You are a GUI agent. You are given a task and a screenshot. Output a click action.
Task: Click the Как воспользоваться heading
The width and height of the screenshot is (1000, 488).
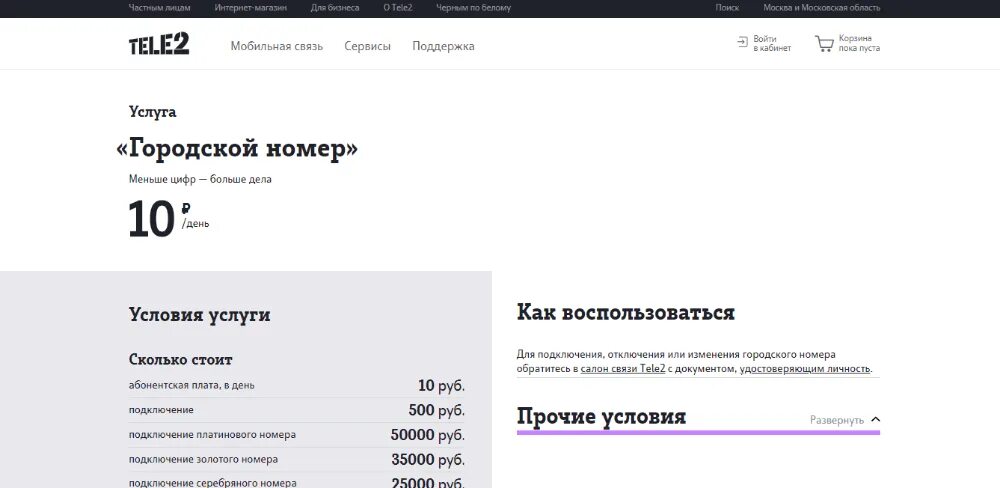pyautogui.click(x=626, y=313)
